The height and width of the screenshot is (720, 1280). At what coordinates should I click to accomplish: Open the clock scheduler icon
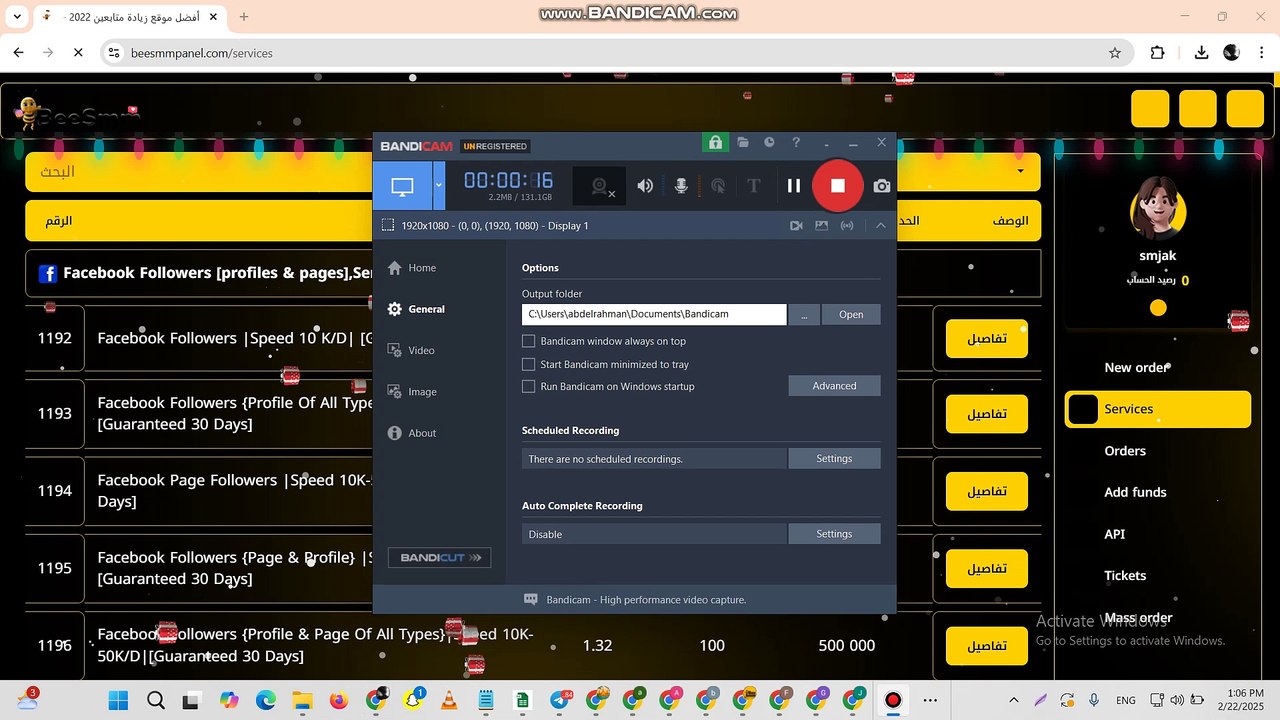770,143
